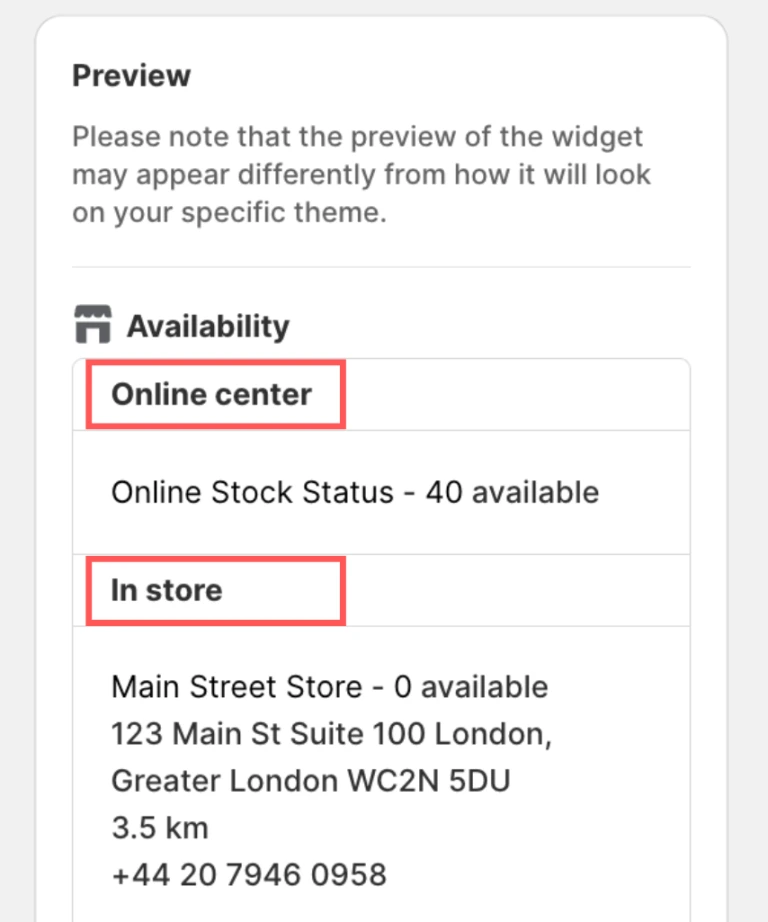Open the In store section header
Screen dimensions: 768x922
click(x=167, y=590)
